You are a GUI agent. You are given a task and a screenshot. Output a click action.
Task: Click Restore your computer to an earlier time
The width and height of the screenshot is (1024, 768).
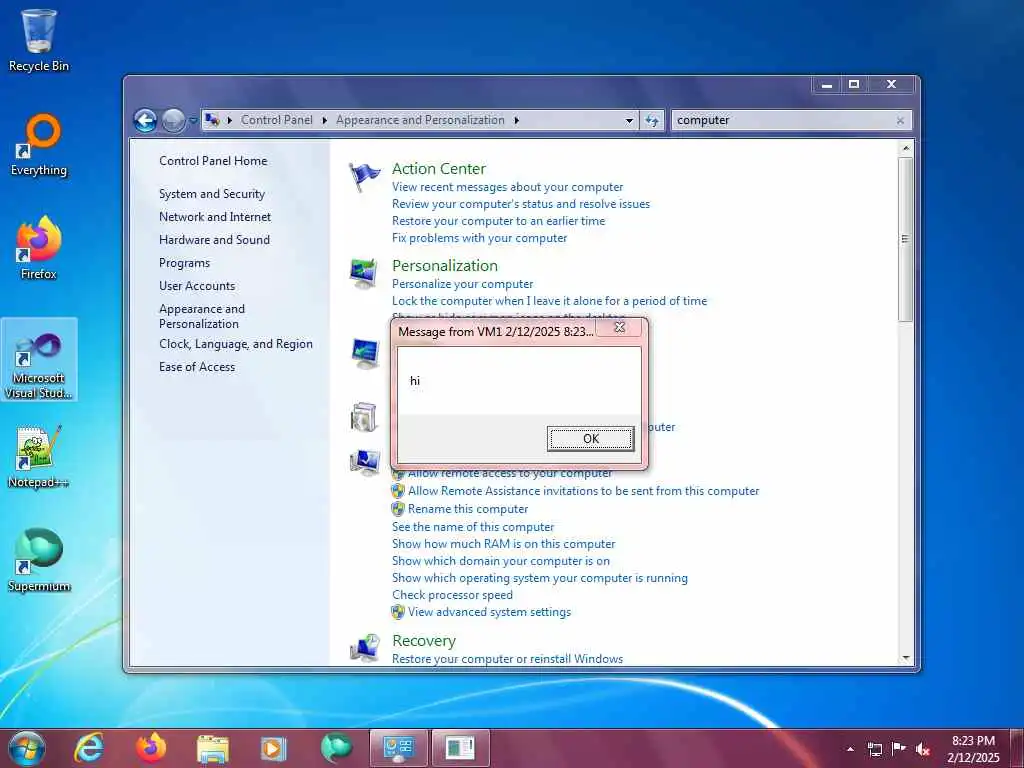[498, 221]
